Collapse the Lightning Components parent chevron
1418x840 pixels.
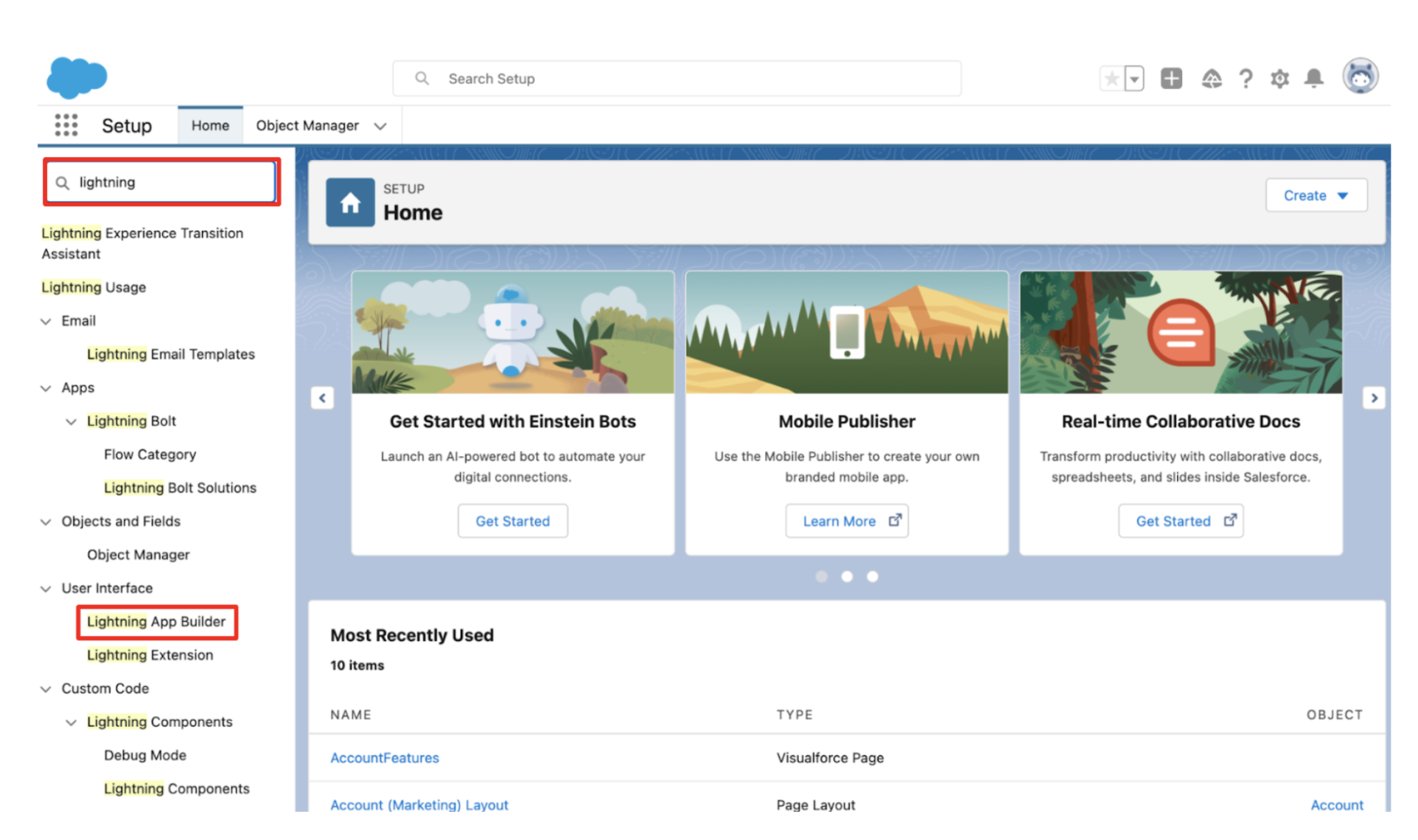[x=71, y=722]
